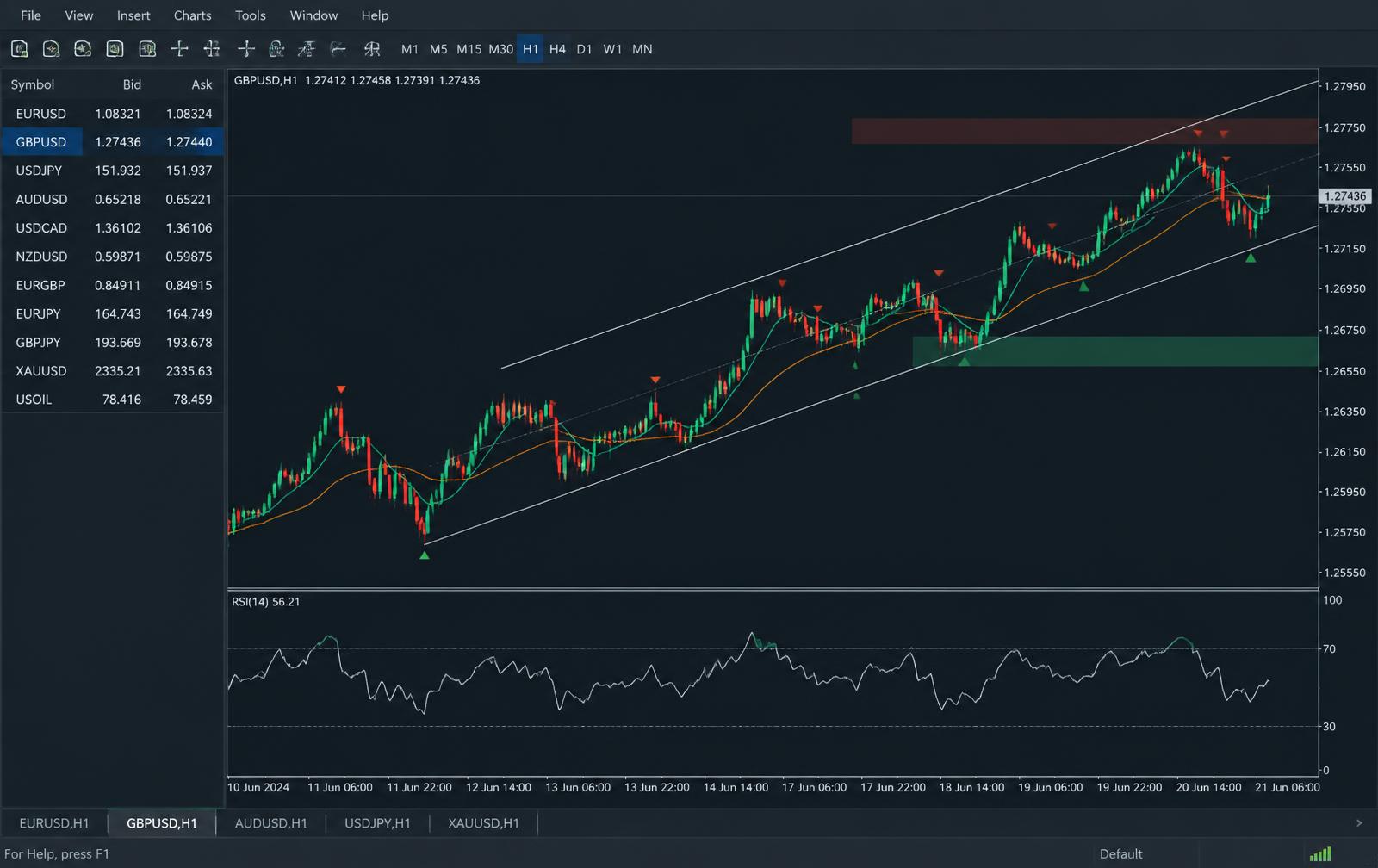The image size is (1378, 868).
Task: Switch to the XAUUSD,H1 chart tab
Action: [x=483, y=823]
